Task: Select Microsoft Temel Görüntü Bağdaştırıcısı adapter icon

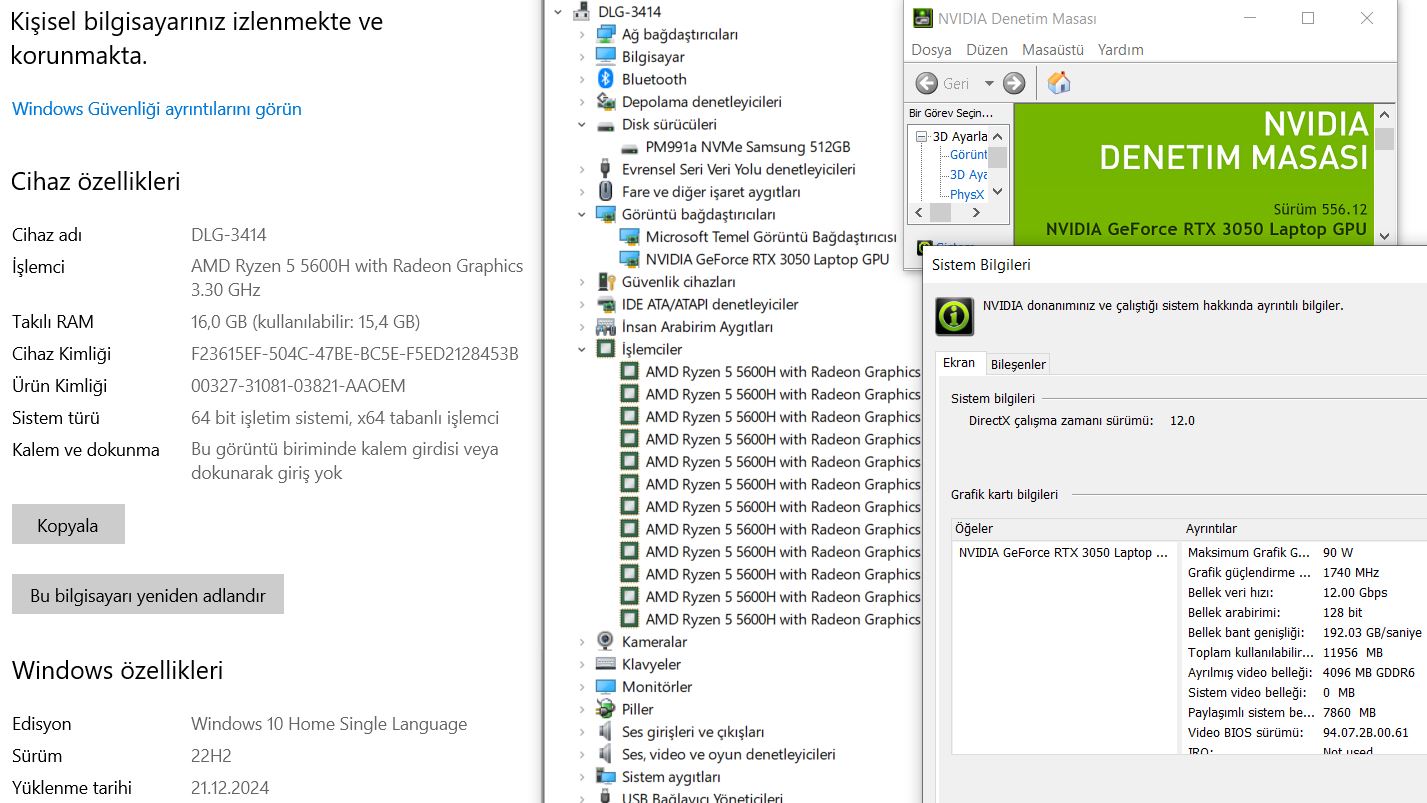Action: point(629,237)
